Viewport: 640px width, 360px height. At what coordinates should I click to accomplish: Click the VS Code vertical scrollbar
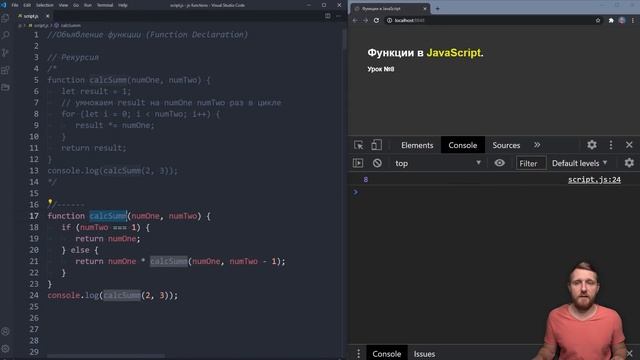pos(344,39)
